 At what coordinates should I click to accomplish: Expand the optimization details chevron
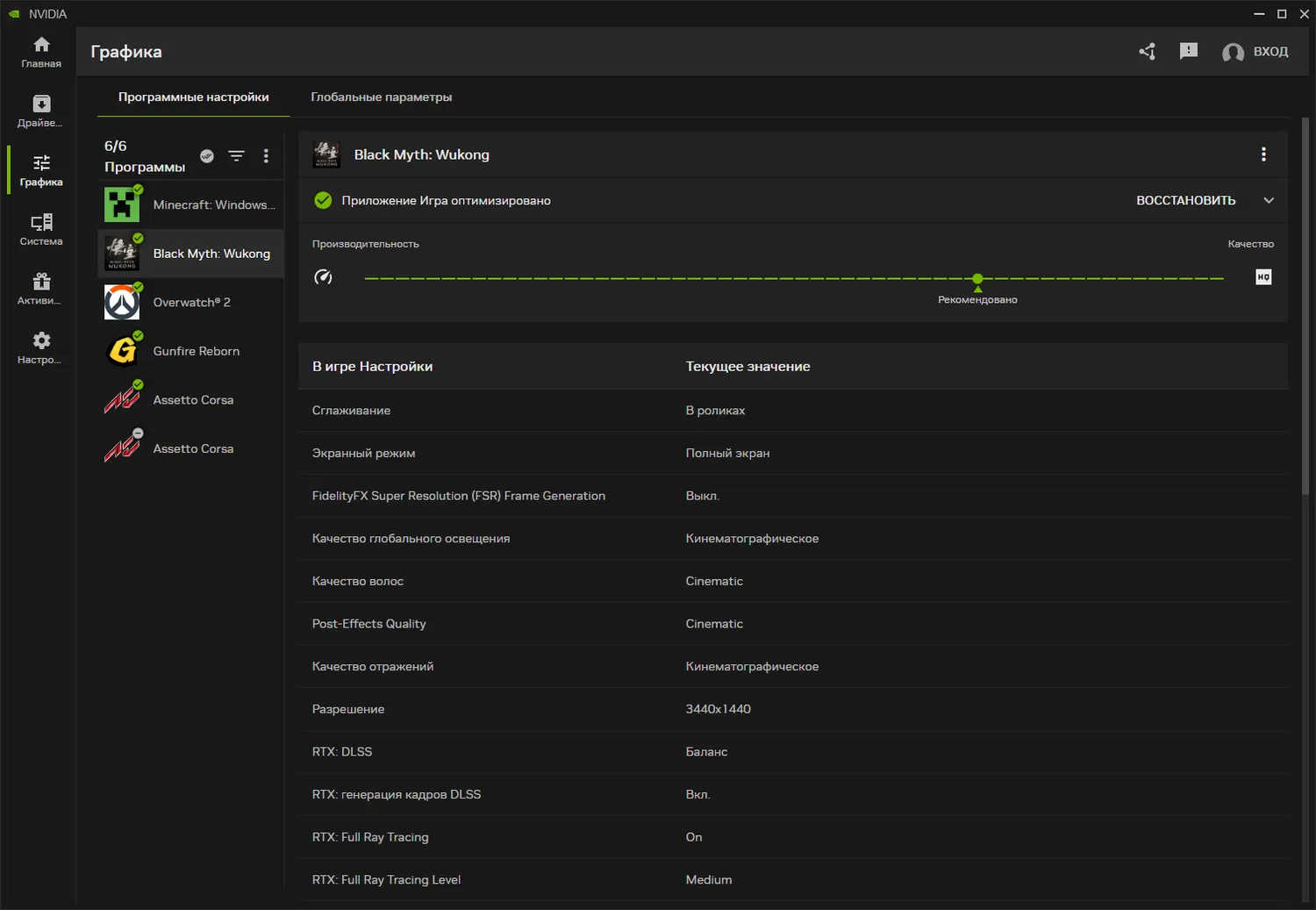(x=1269, y=201)
